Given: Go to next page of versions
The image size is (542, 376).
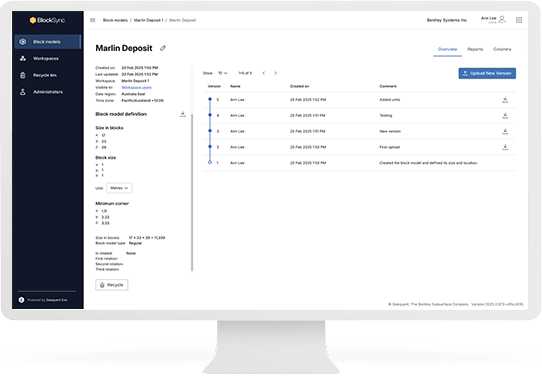Looking at the screenshot, I should 275,73.
